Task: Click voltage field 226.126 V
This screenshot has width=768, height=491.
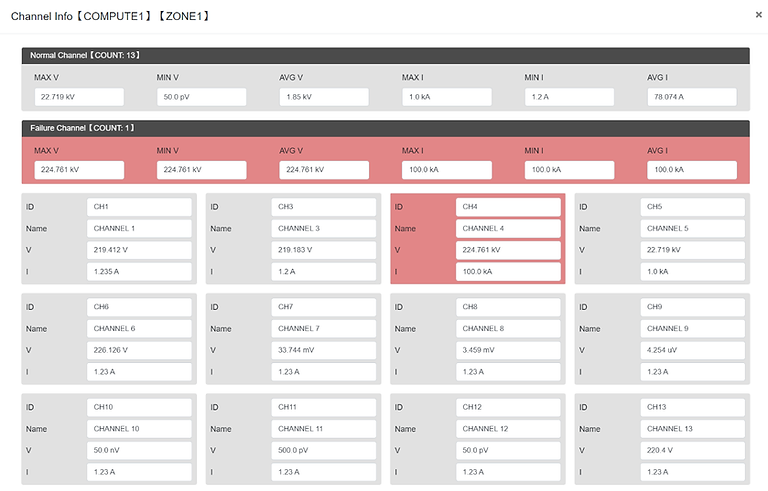Action: pyautogui.click(x=139, y=350)
